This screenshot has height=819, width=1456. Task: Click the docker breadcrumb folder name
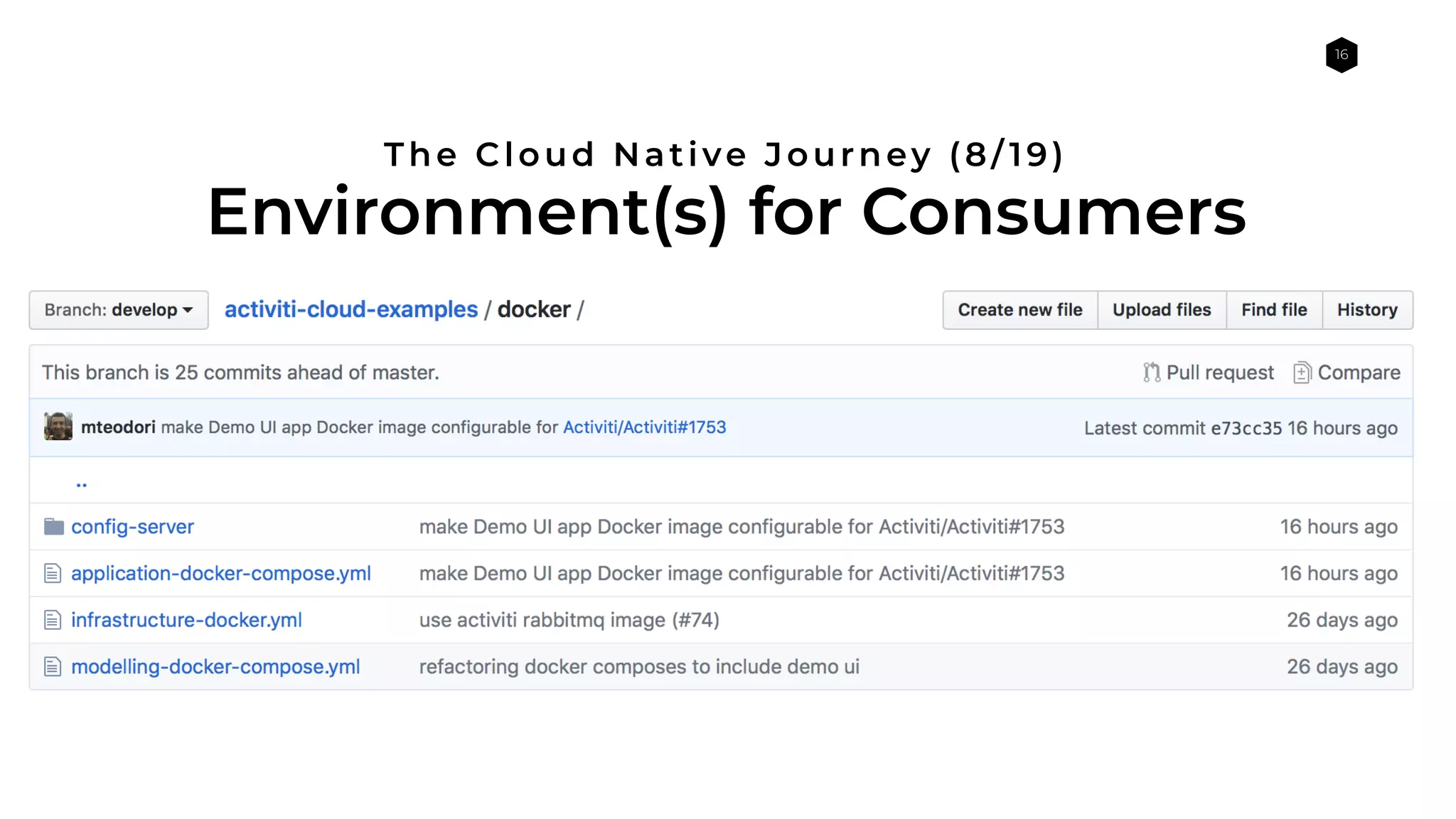pyautogui.click(x=533, y=310)
